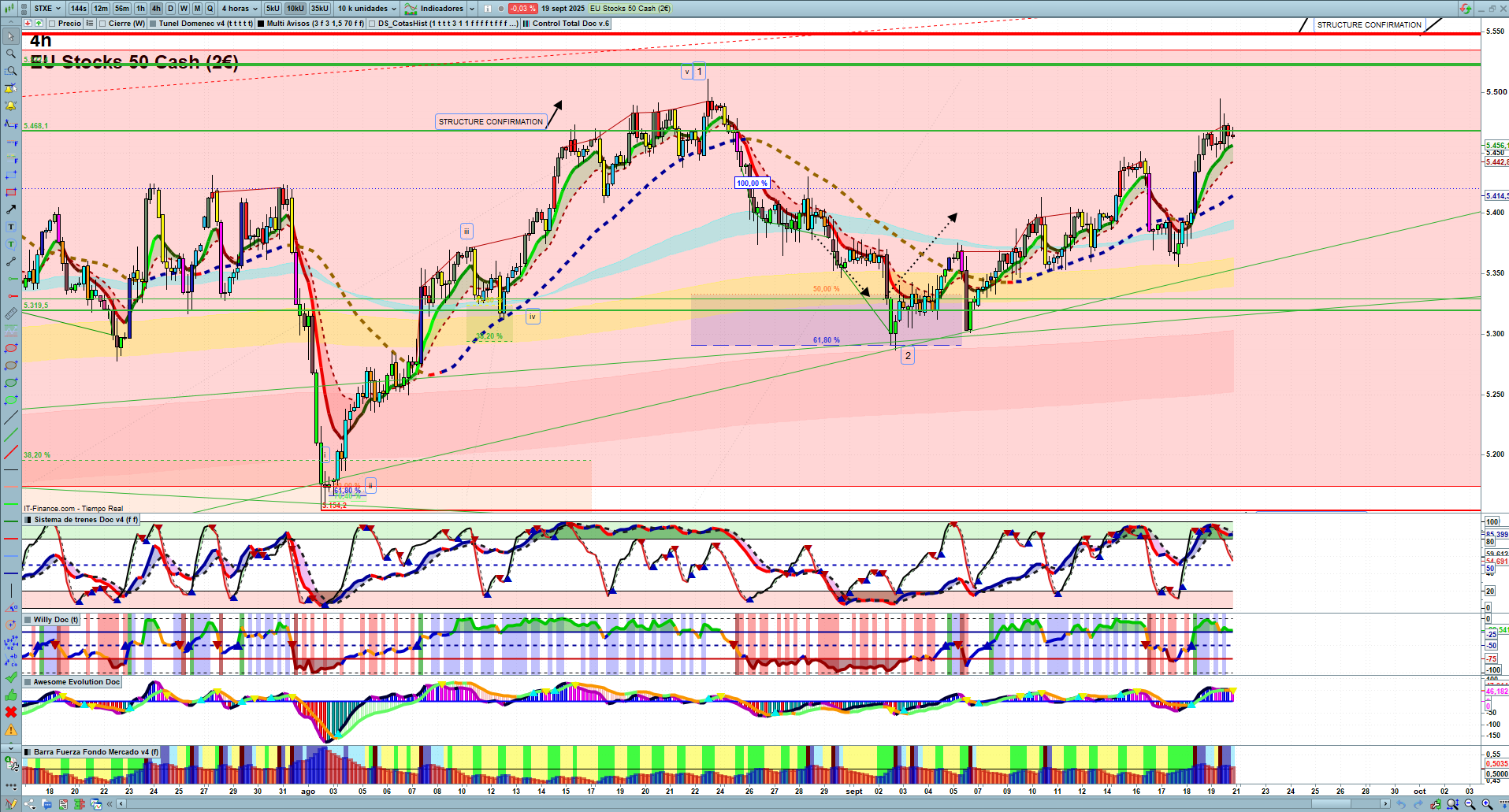Toggle the Precio checkbox
Screen dimensions: 1509x812
tap(52, 24)
